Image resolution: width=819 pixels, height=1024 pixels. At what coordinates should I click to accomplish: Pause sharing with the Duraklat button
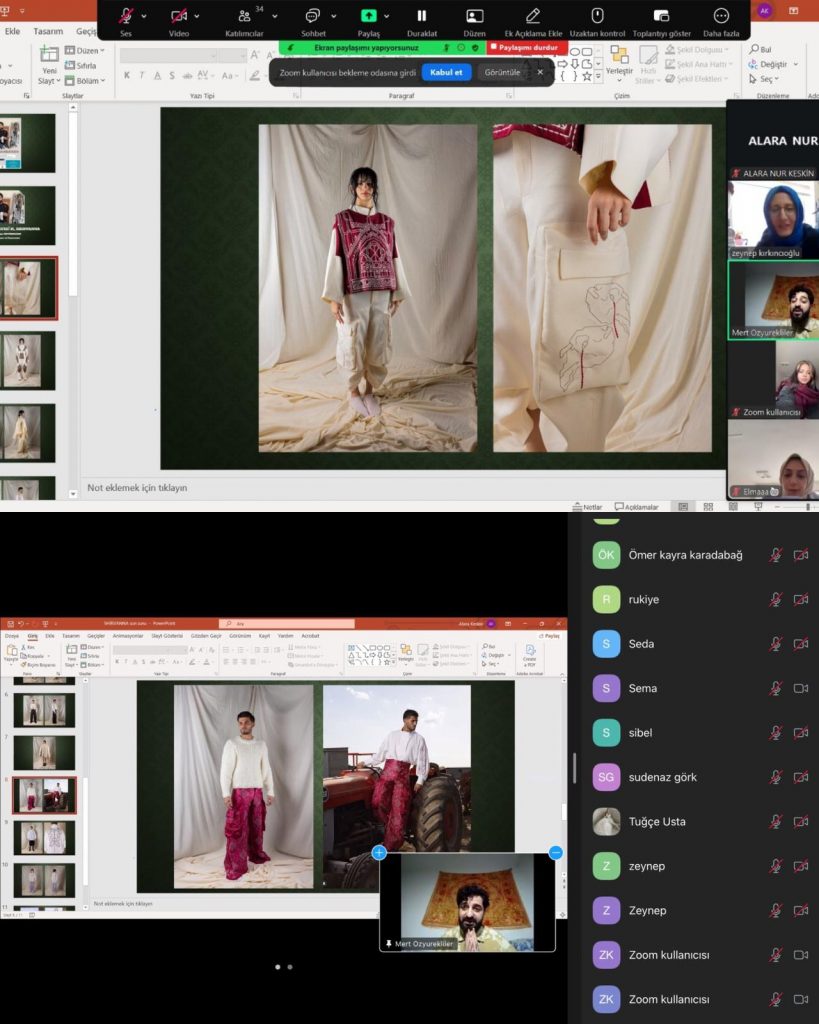pyautogui.click(x=421, y=15)
